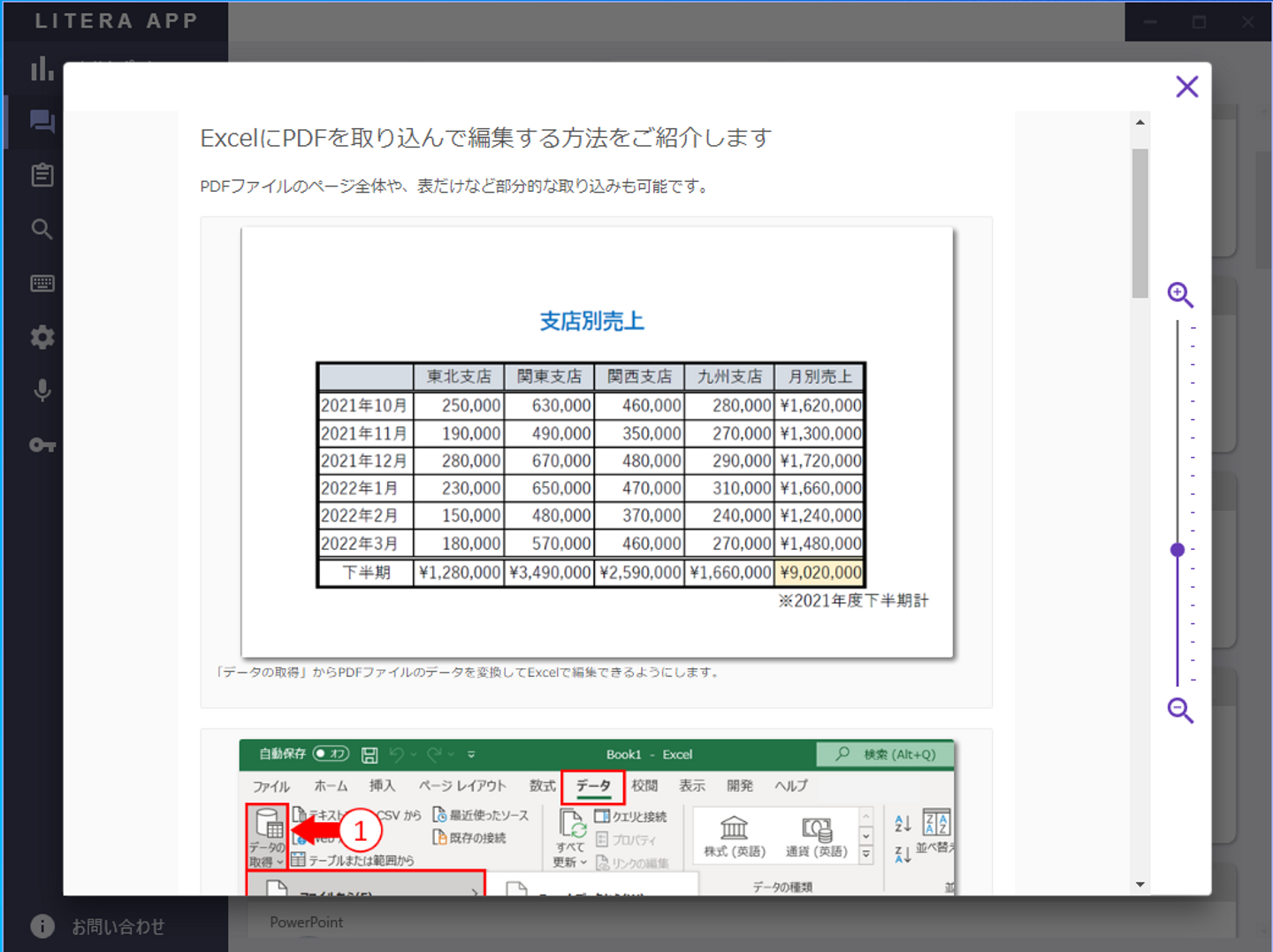Viewport: 1273px width, 952px height.
Task: Toggle 自動保存 switch in the Excel image
Action: click(x=332, y=754)
